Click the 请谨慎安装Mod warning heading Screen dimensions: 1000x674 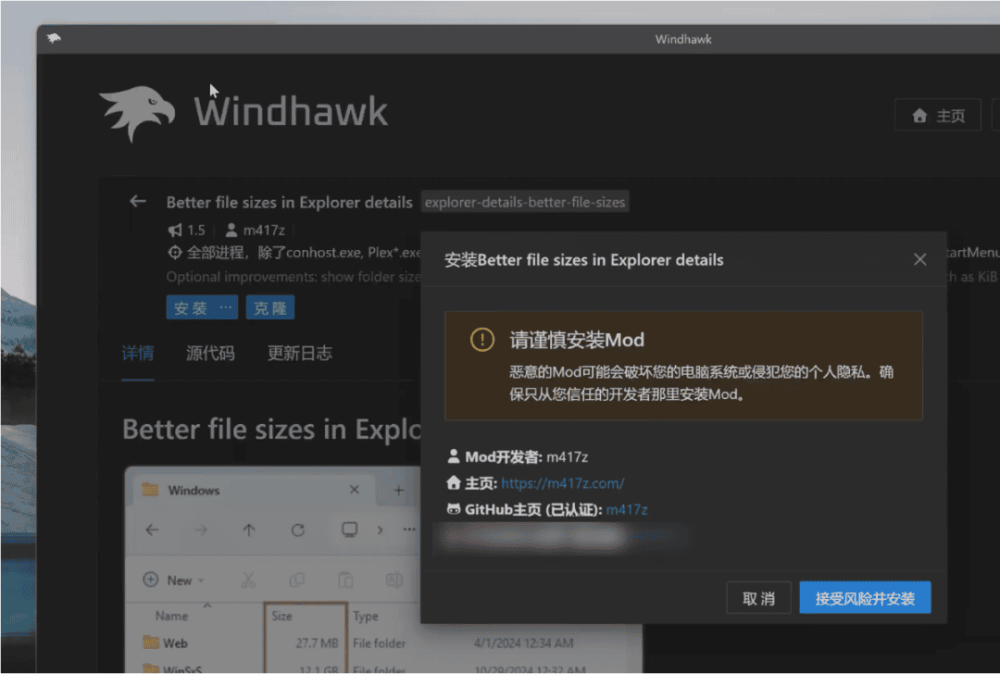point(577,340)
